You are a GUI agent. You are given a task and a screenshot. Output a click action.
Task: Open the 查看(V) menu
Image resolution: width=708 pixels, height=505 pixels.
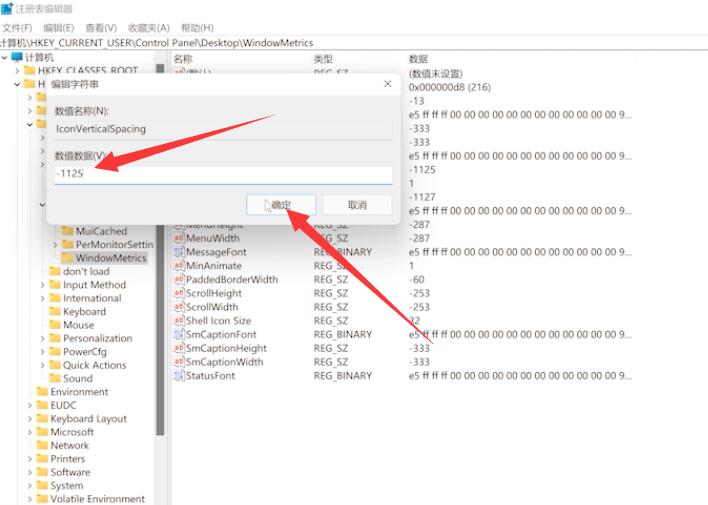click(x=101, y=28)
